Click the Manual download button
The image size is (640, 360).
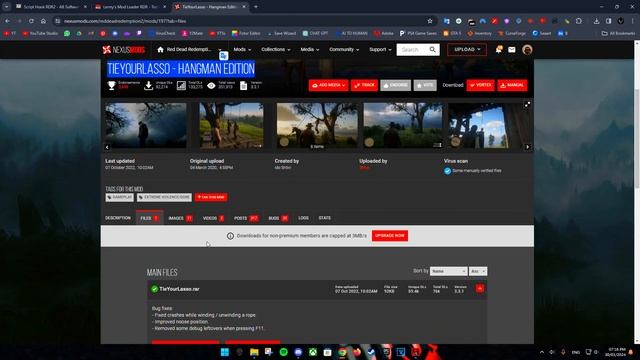tap(512, 85)
